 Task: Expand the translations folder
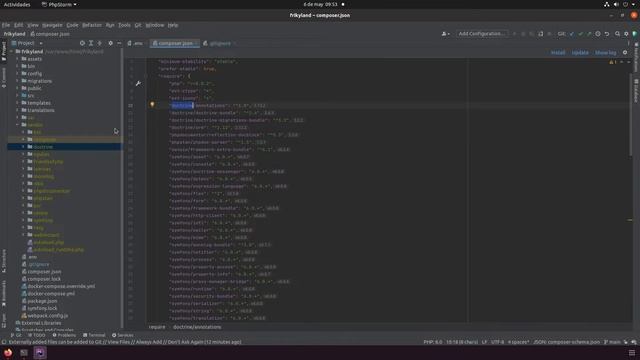click(x=18, y=110)
